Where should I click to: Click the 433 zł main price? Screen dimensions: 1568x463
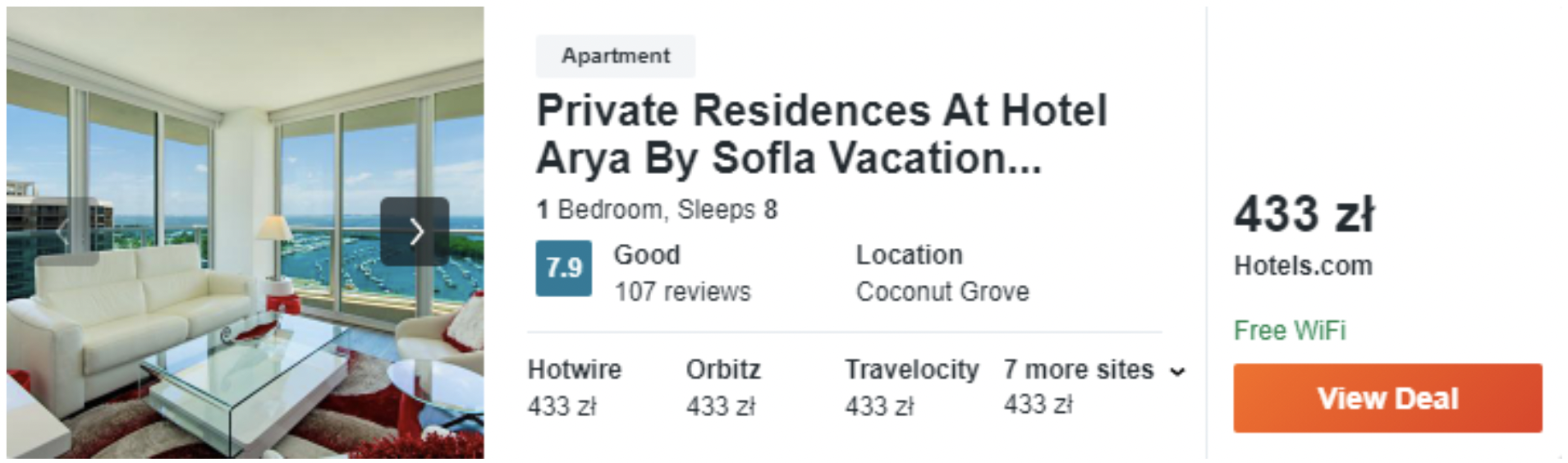click(x=1304, y=214)
